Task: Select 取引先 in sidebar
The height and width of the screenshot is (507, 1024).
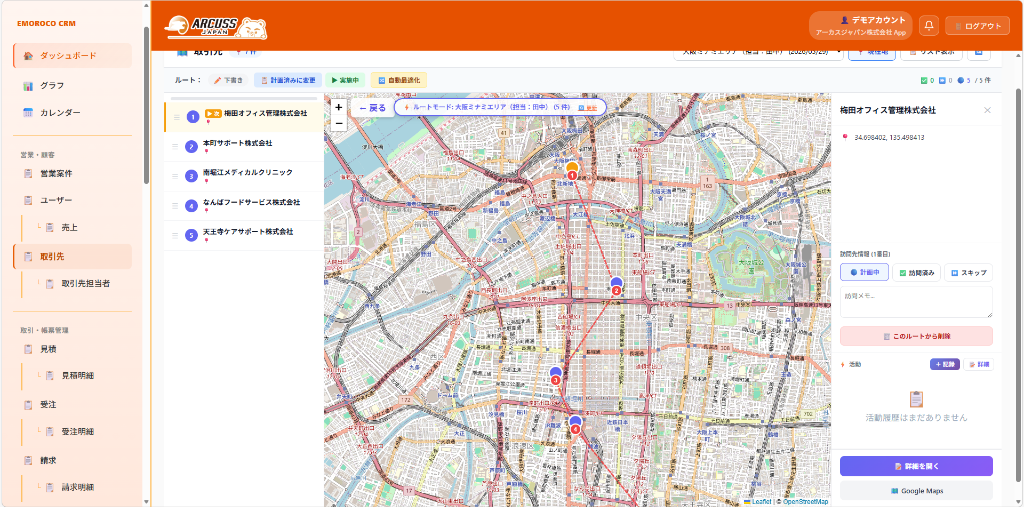Action: (72, 256)
